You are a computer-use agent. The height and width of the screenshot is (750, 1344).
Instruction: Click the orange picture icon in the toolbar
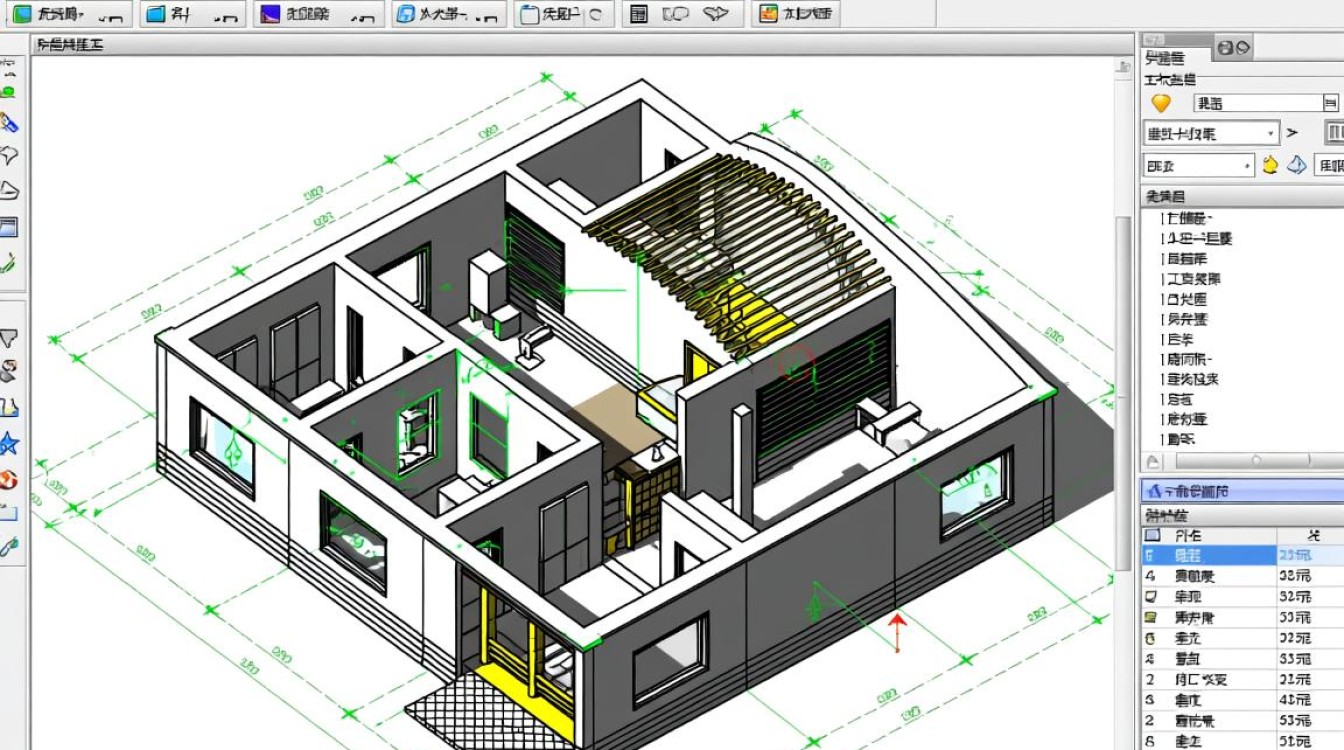(x=768, y=14)
